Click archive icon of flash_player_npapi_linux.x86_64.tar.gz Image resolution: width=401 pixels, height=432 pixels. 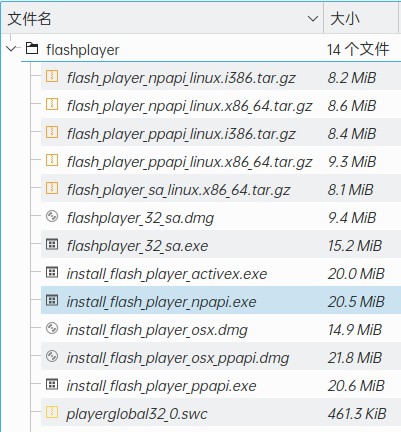pyautogui.click(x=52, y=105)
